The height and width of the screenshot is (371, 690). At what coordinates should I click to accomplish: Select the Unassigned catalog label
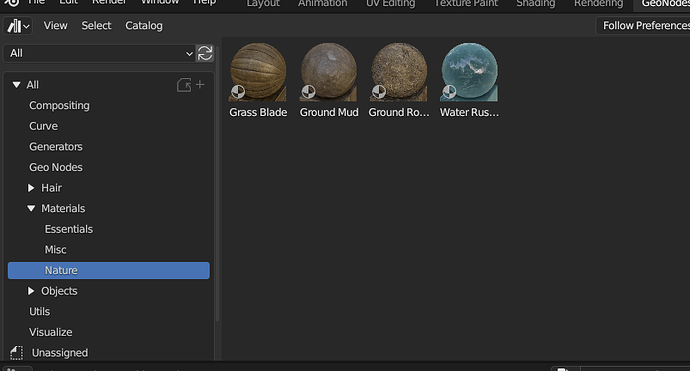[x=60, y=353]
